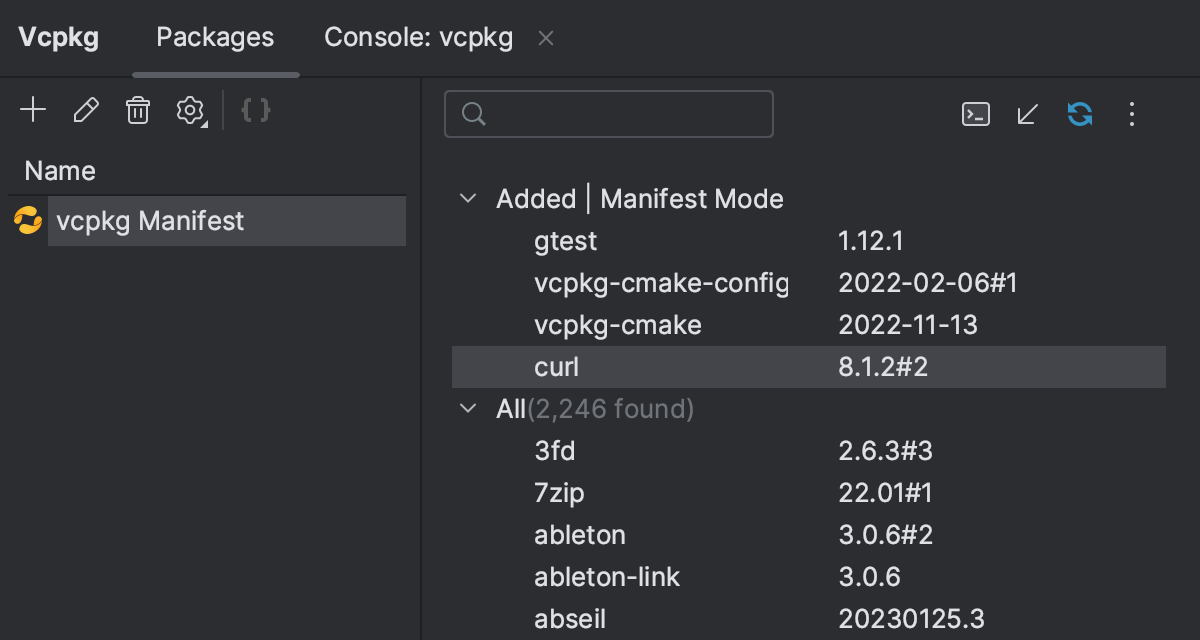
Task: Select the gtest package
Action: pos(566,241)
